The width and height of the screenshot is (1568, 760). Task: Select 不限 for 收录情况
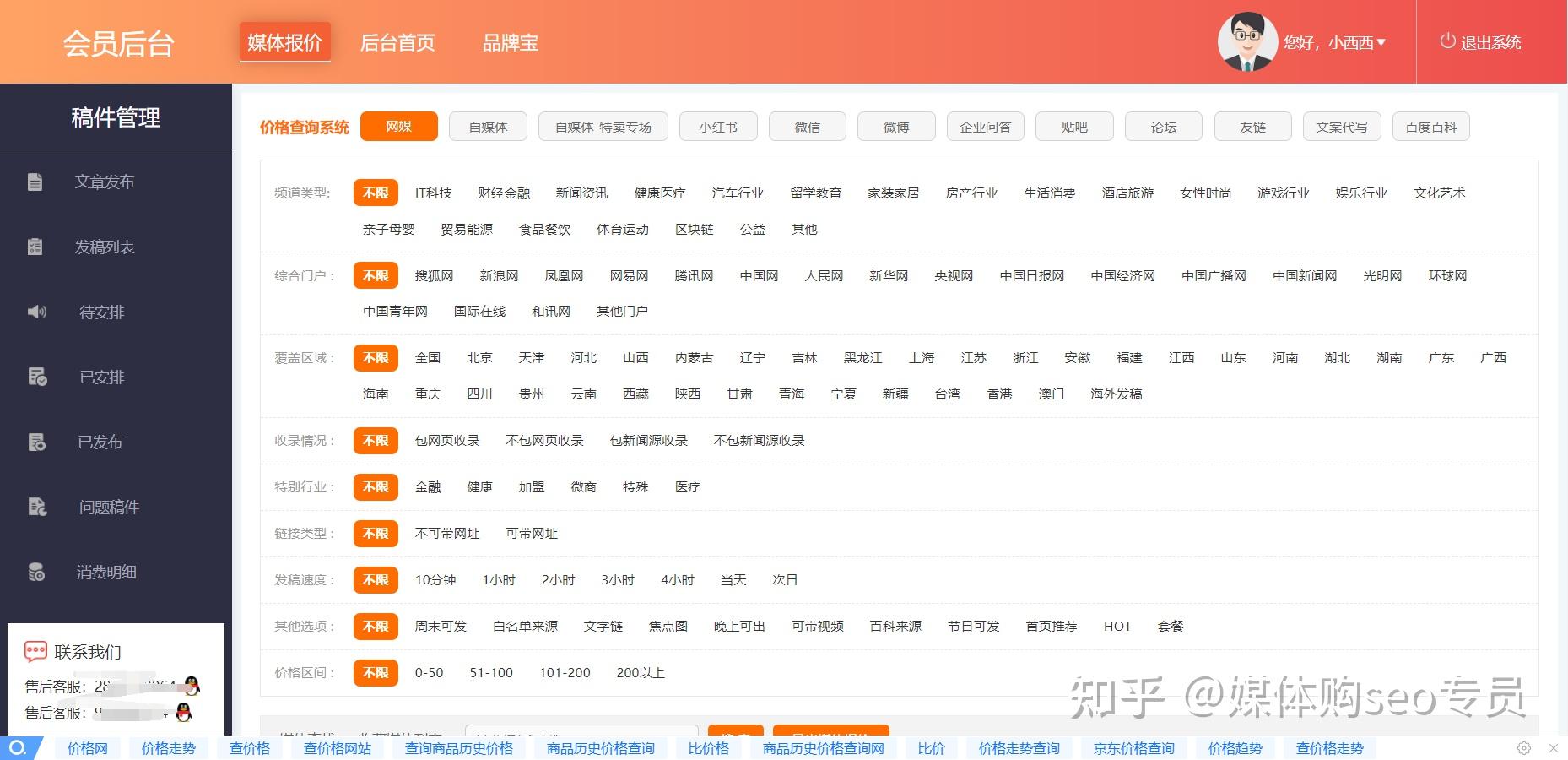pos(376,440)
